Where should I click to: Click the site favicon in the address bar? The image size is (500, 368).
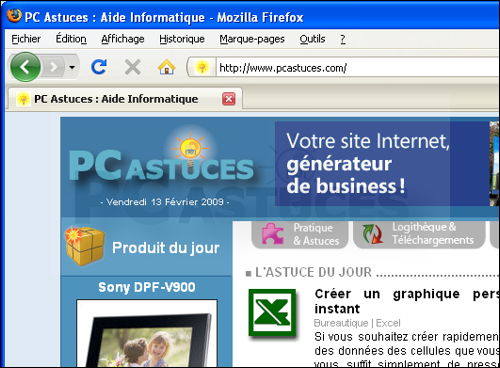pos(202,67)
